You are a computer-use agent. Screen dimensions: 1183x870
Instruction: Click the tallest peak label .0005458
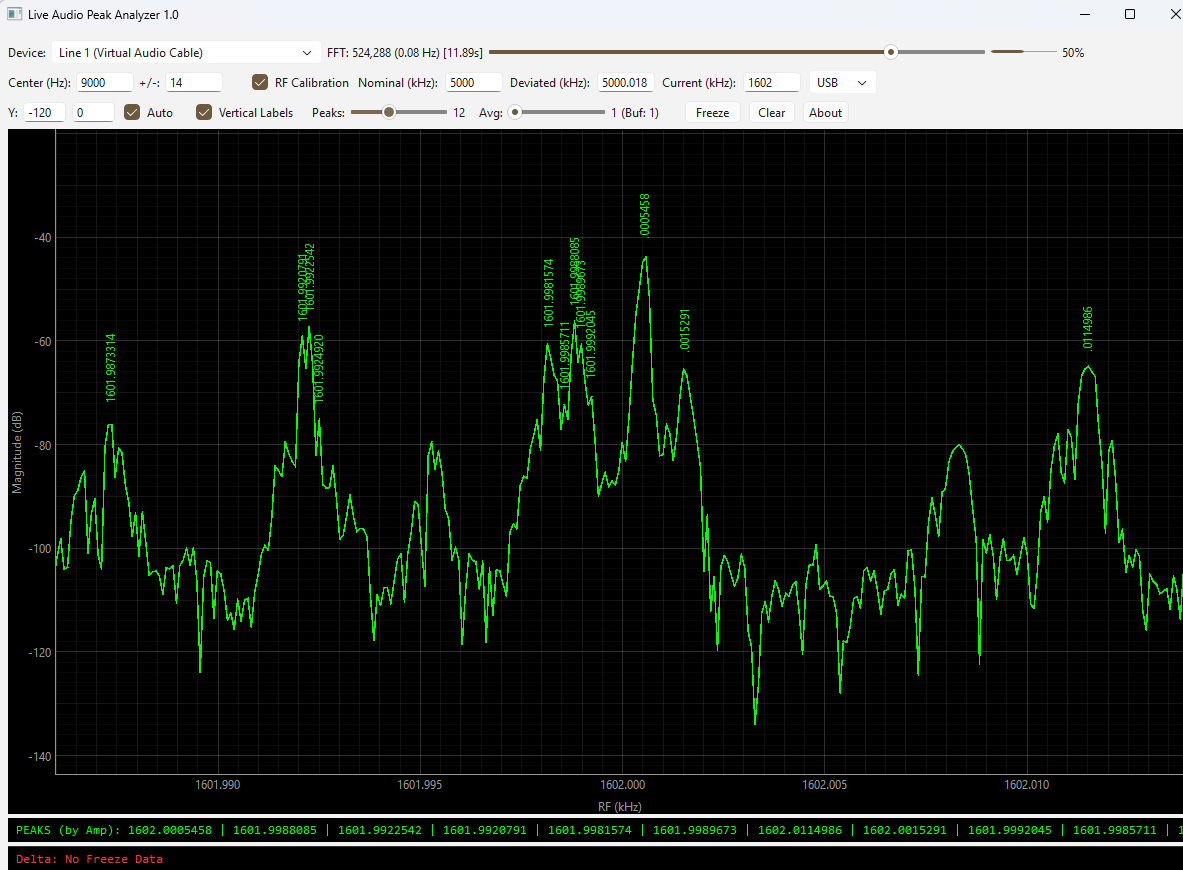[644, 215]
